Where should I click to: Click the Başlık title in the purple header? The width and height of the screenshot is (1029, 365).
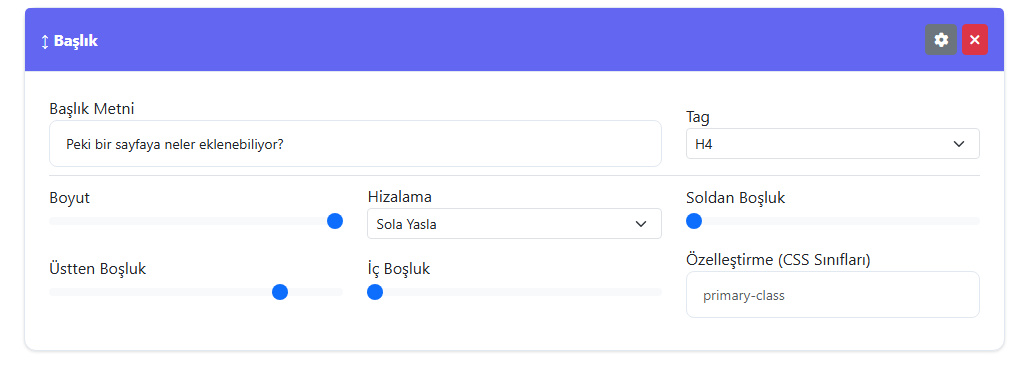click(x=75, y=41)
